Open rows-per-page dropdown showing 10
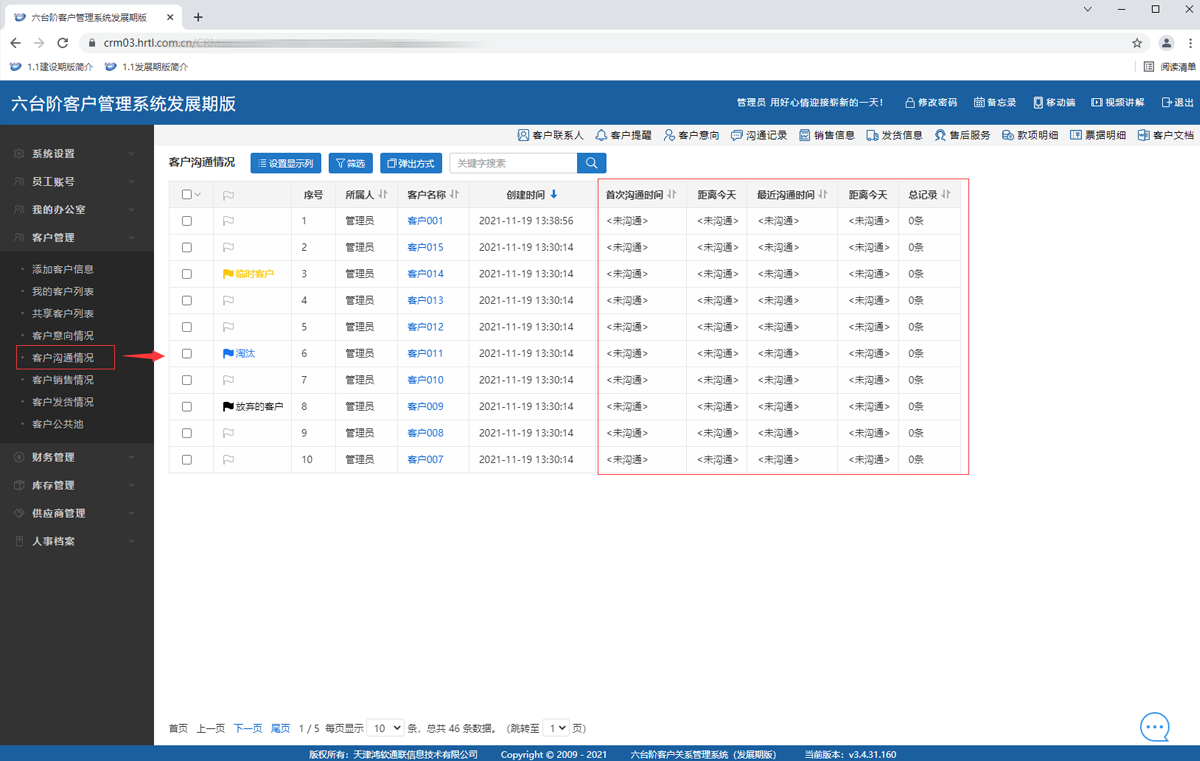 click(385, 729)
